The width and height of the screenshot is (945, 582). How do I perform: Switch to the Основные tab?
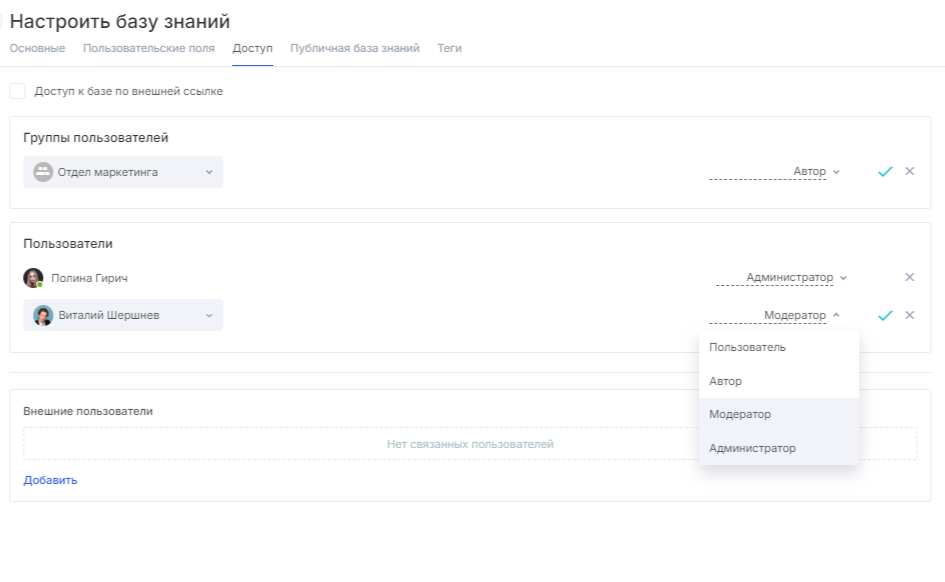pos(37,48)
